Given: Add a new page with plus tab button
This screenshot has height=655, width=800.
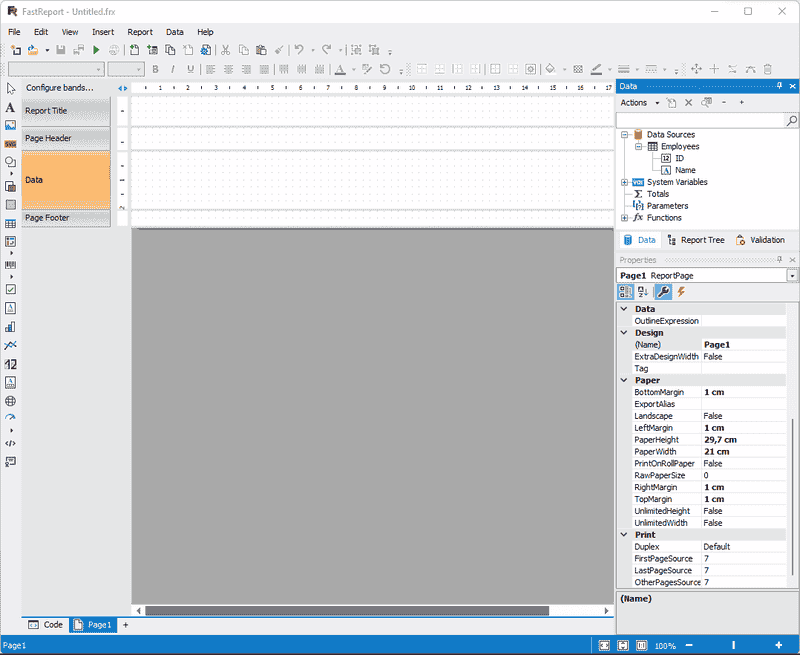Looking at the screenshot, I should click(126, 624).
